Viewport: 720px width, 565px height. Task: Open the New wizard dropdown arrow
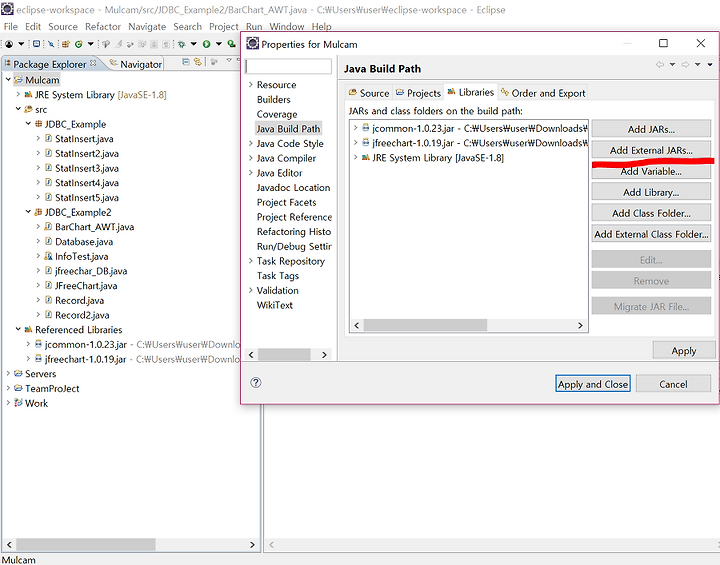tap(21, 44)
